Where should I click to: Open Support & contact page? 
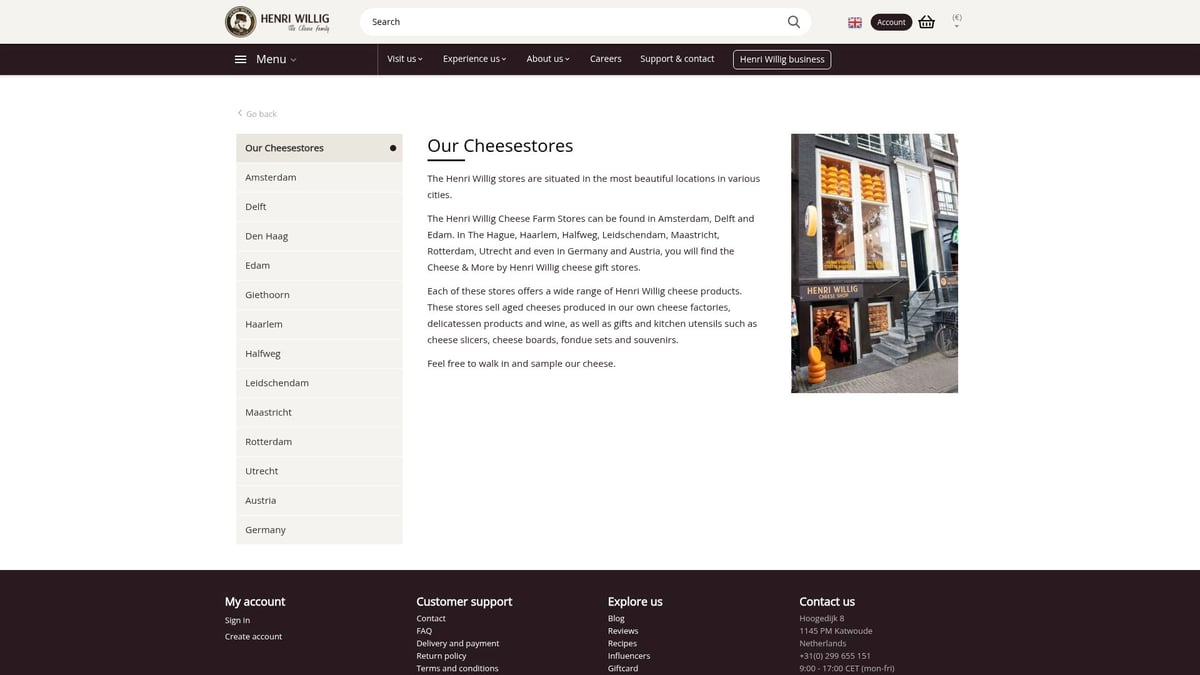click(677, 59)
